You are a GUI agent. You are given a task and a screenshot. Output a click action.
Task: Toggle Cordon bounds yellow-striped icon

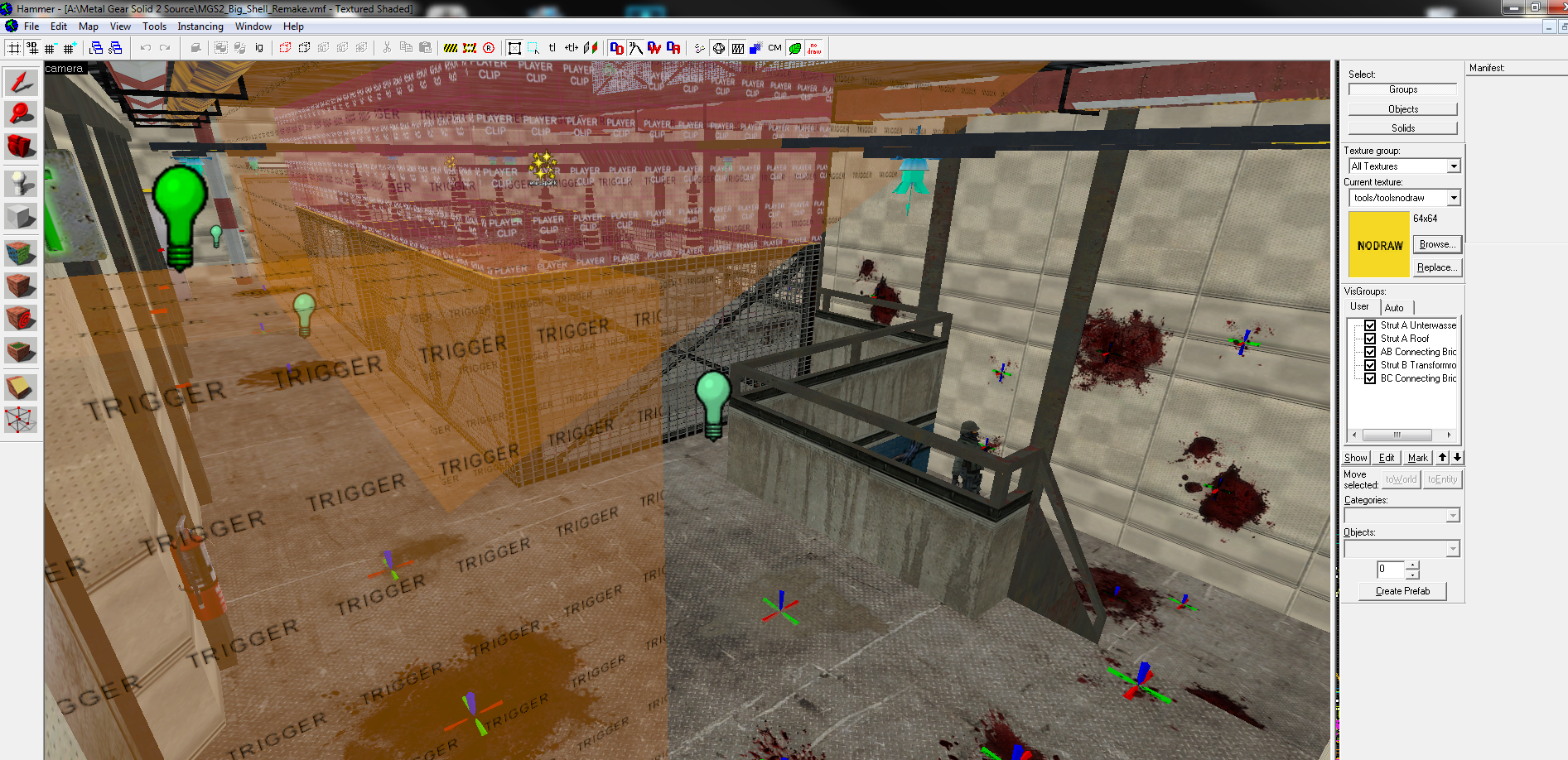point(451,48)
